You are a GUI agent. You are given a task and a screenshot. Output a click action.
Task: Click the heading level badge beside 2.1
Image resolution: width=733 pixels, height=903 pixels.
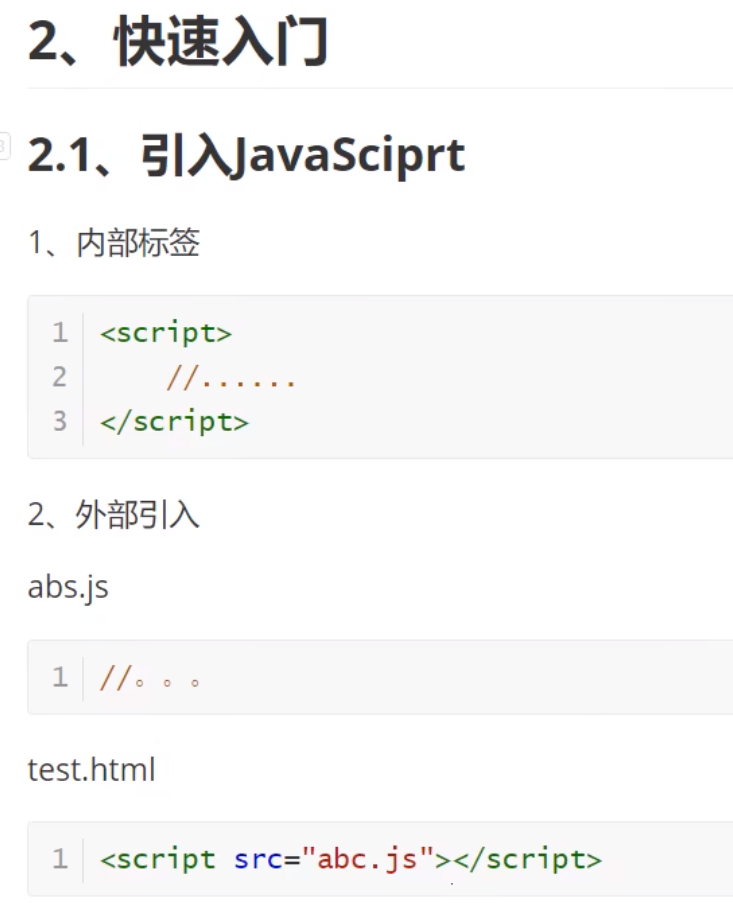point(3,148)
